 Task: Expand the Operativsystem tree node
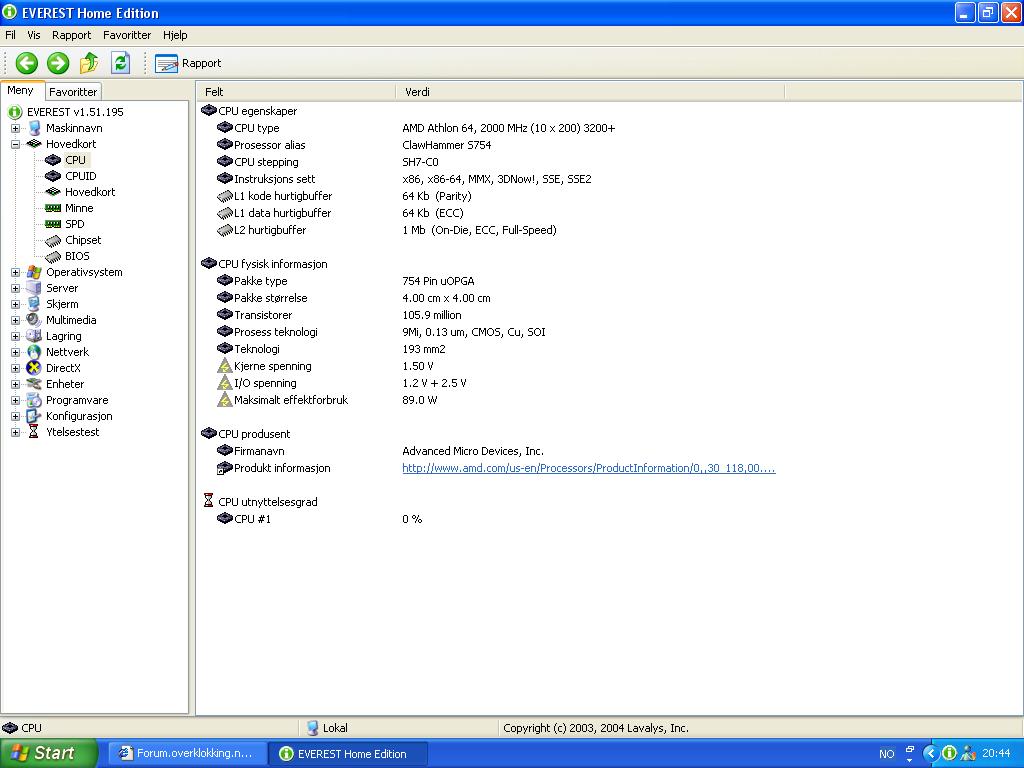(x=15, y=272)
